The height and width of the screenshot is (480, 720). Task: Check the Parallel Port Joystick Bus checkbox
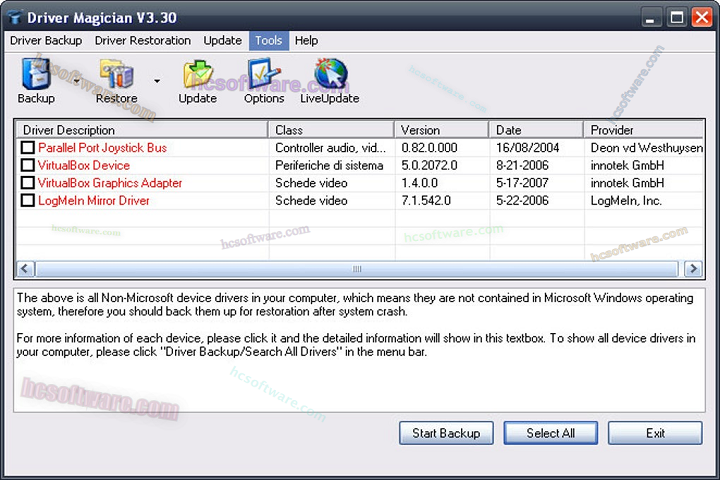[28, 147]
